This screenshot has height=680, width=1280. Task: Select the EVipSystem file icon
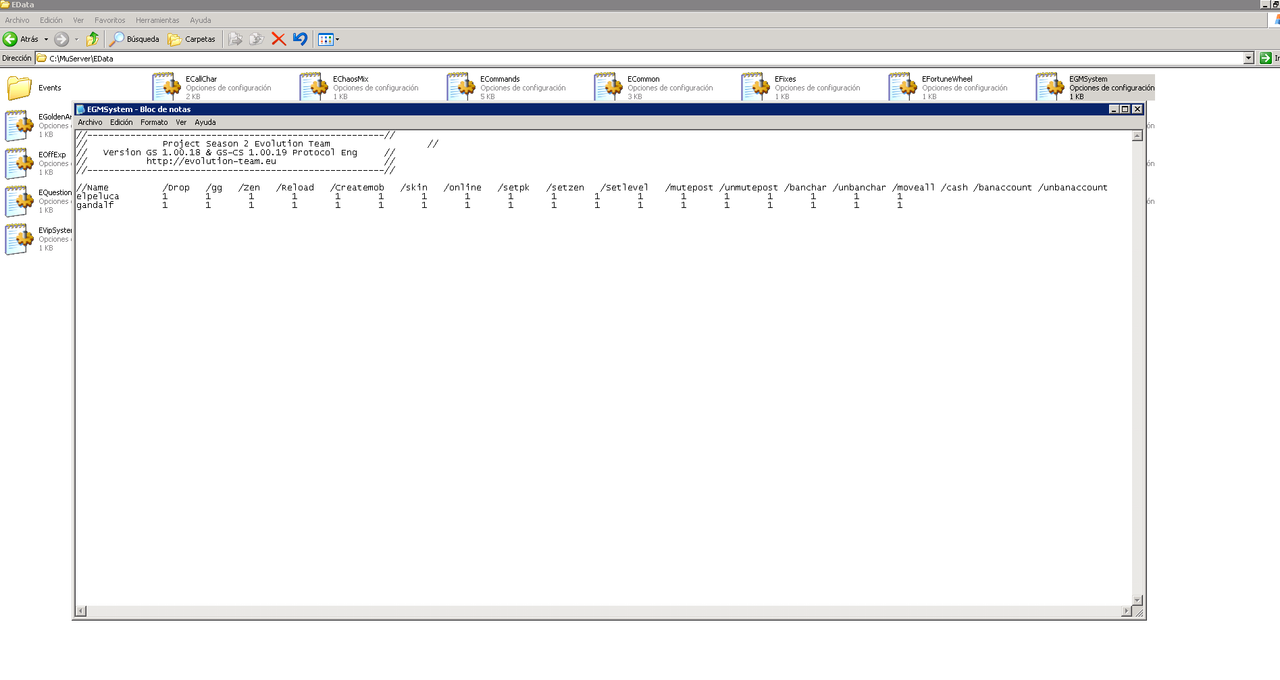19,239
